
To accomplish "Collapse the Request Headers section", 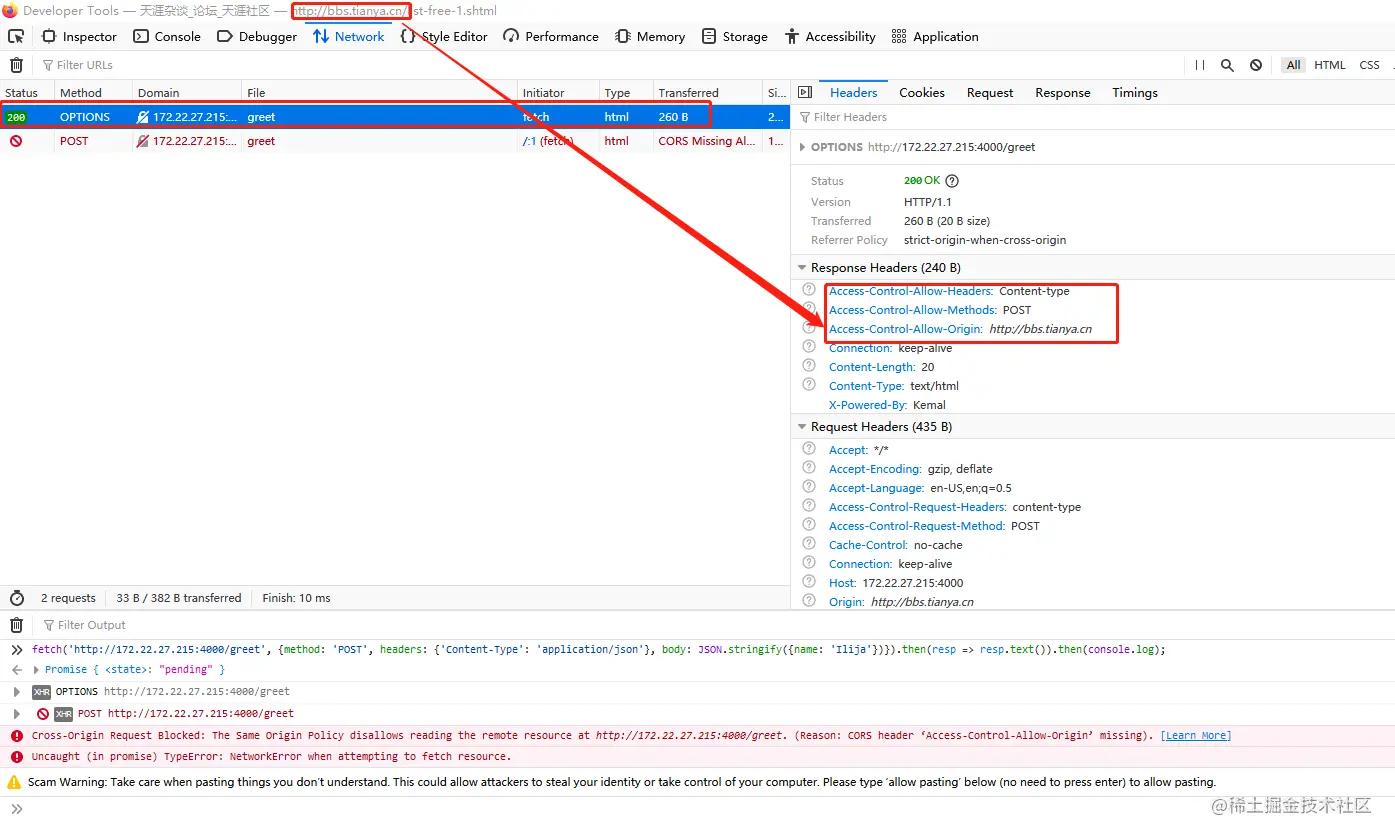I will click(x=802, y=427).
